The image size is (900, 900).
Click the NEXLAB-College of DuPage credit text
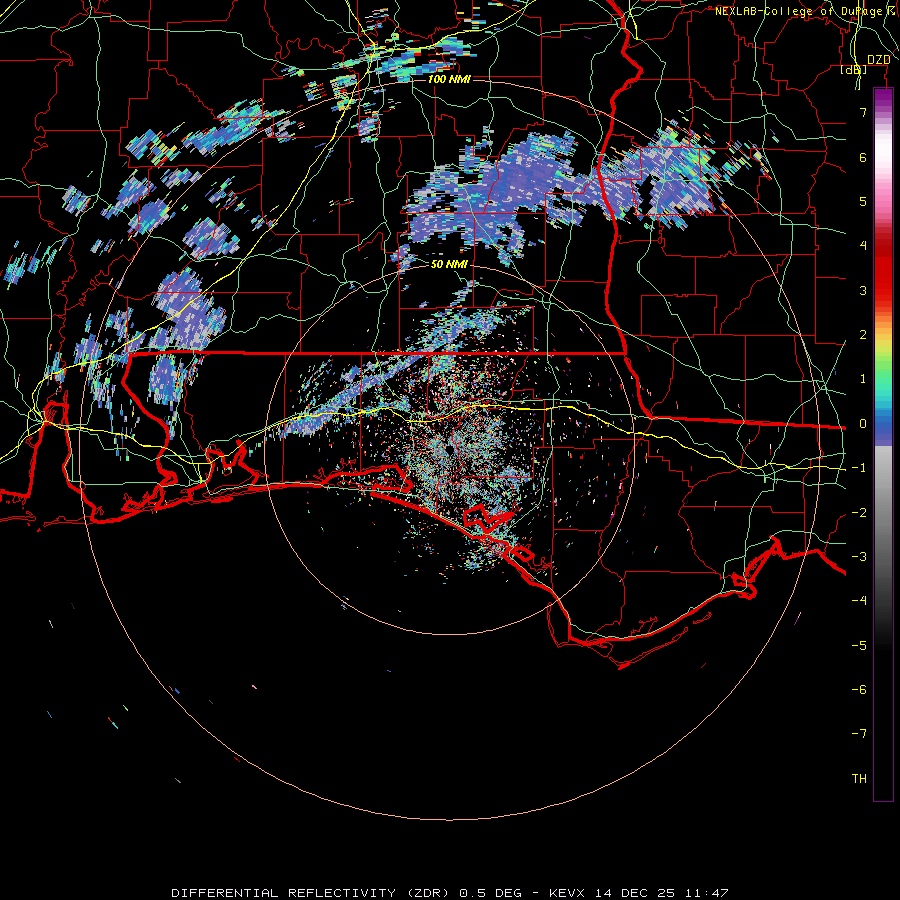pos(806,11)
